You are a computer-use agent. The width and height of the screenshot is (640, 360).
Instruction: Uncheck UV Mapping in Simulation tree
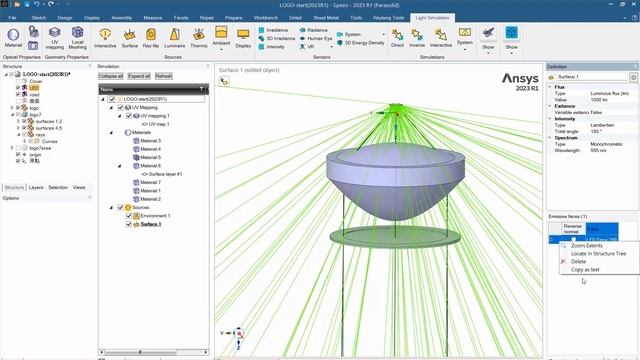point(120,107)
